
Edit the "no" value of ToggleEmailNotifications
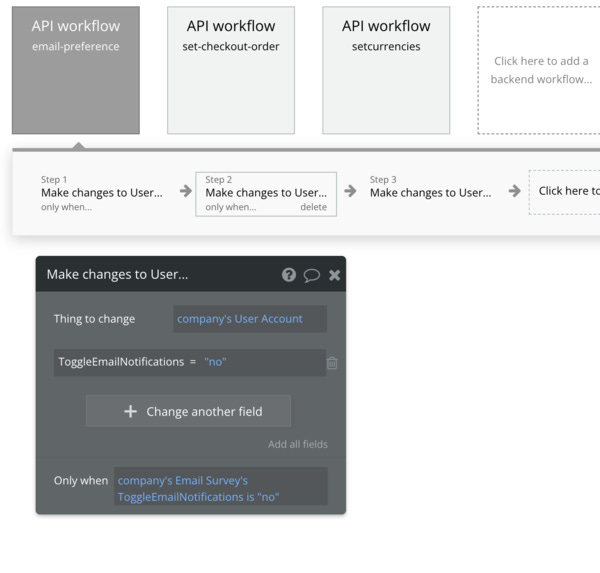[x=215, y=362]
